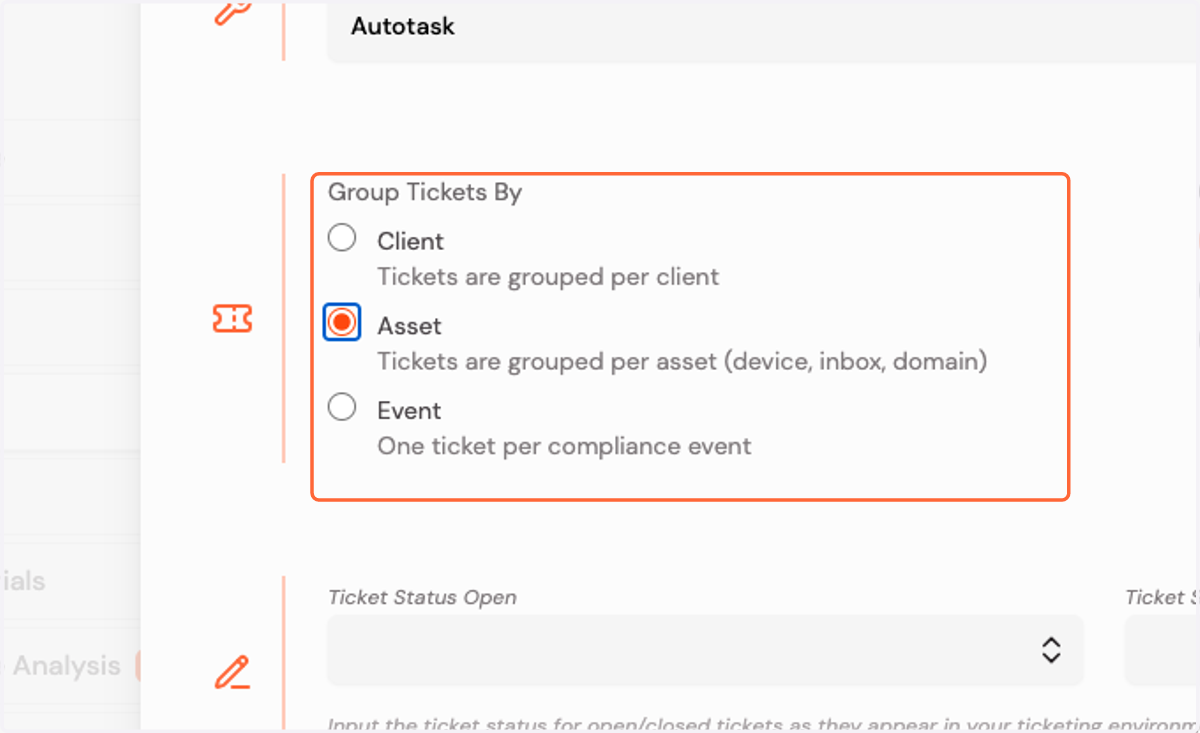Click the pencil edit icon beside Ticket Status
This screenshot has width=1200, height=733.
pyautogui.click(x=232, y=672)
